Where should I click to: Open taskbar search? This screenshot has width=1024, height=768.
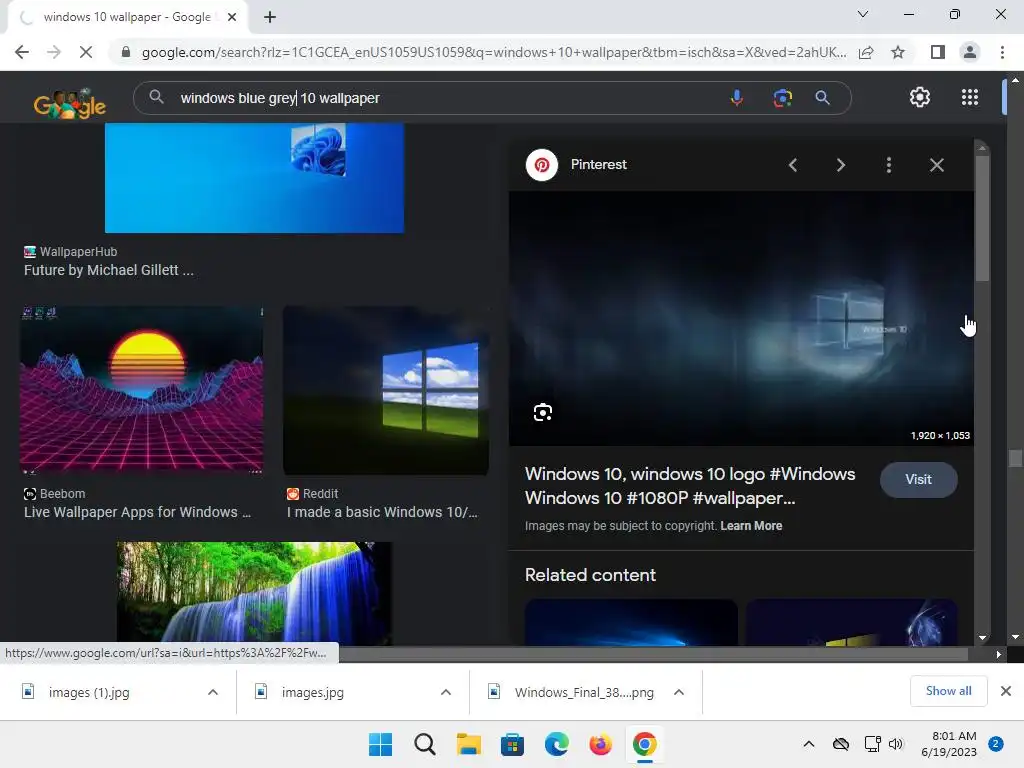[x=424, y=744]
